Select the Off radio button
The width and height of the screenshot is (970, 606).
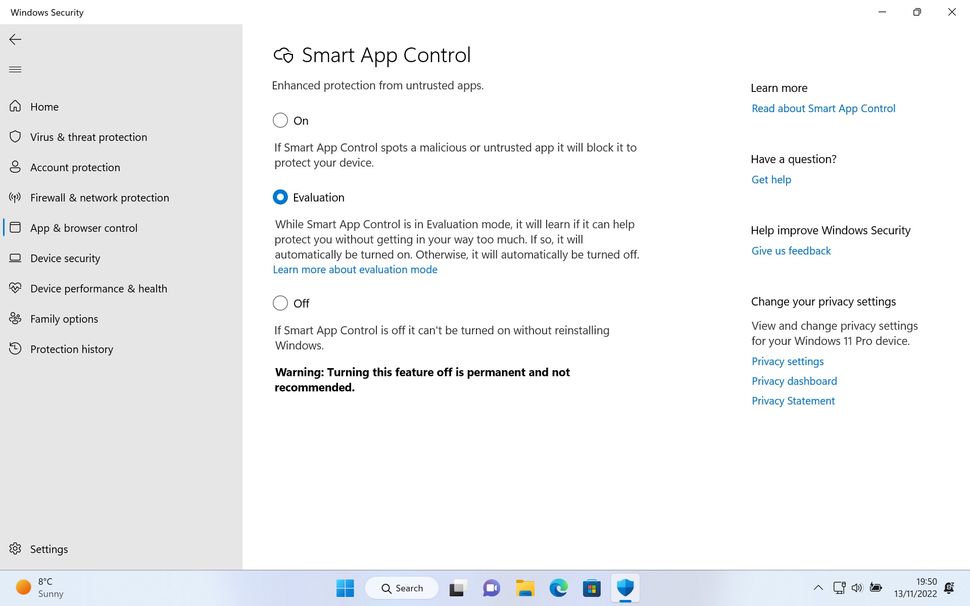281,303
